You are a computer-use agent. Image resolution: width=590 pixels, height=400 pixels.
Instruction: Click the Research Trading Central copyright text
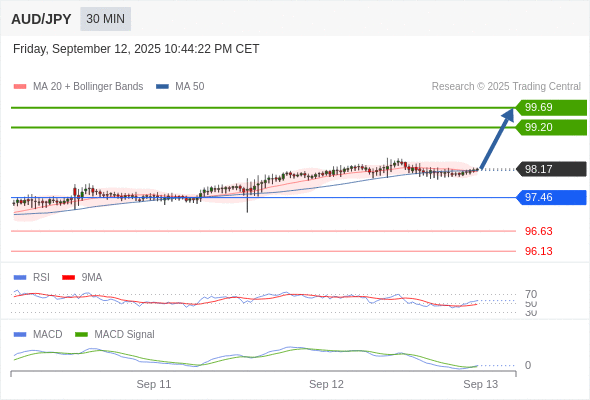506,87
